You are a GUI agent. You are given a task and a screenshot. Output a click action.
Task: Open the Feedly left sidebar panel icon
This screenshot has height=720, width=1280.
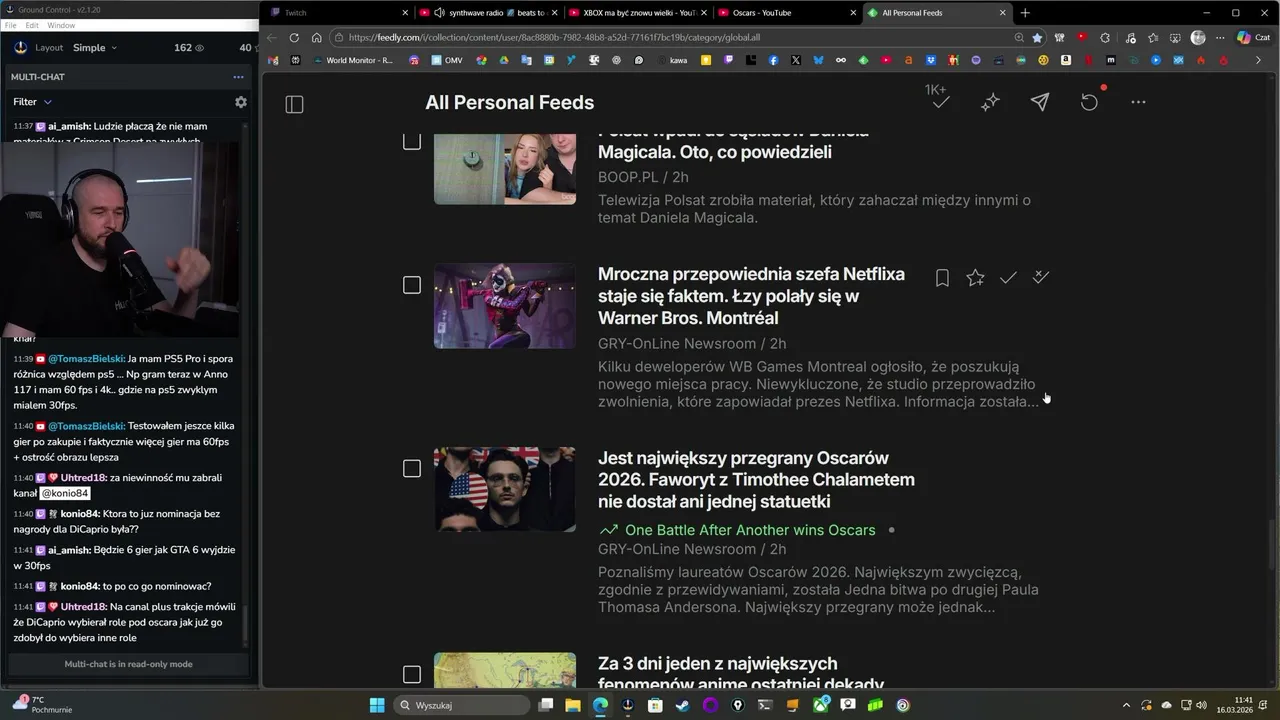294,104
